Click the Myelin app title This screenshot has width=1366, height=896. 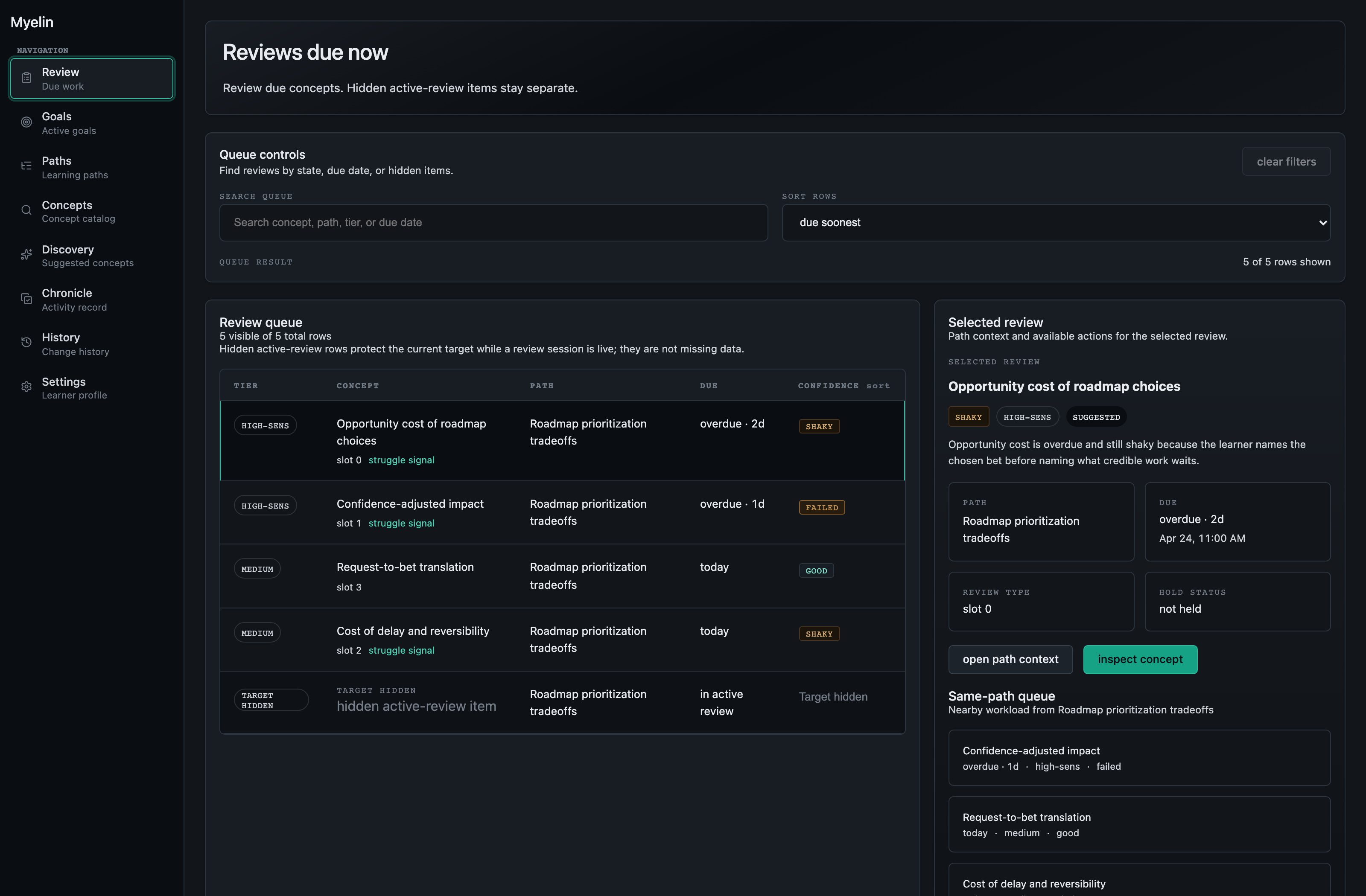point(32,22)
